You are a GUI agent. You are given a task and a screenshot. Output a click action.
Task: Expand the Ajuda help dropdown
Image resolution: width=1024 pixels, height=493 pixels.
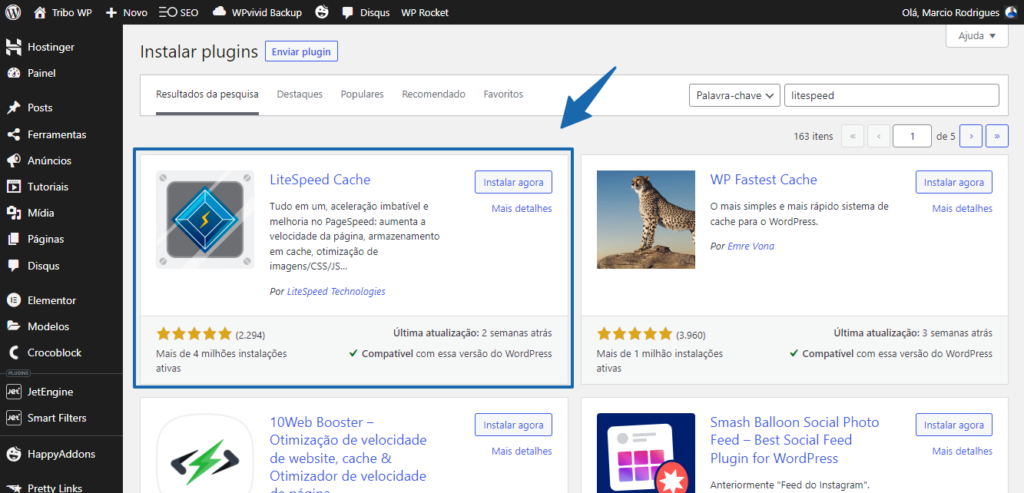(976, 37)
